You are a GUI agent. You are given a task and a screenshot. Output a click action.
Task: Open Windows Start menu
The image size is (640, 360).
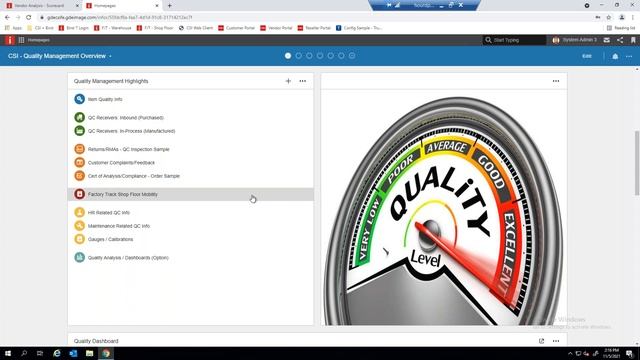pos(8,353)
